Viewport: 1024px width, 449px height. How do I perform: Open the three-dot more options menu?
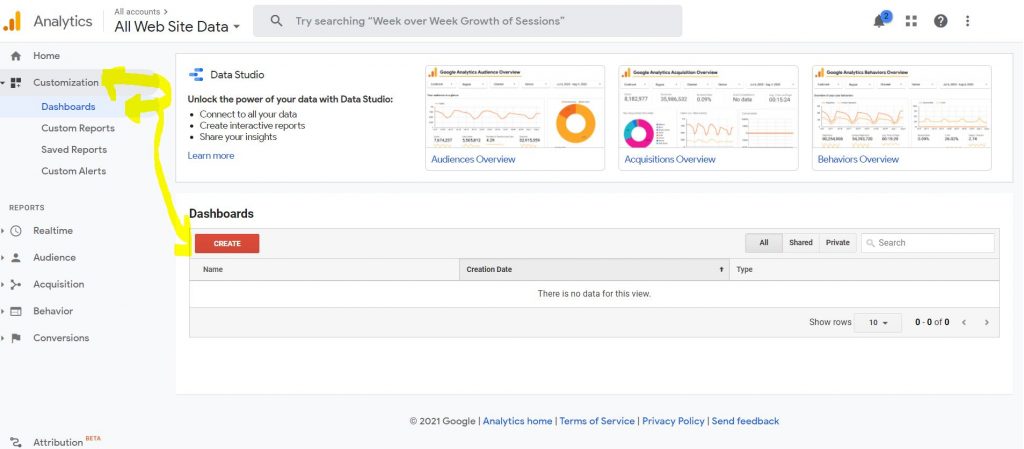coord(967,21)
